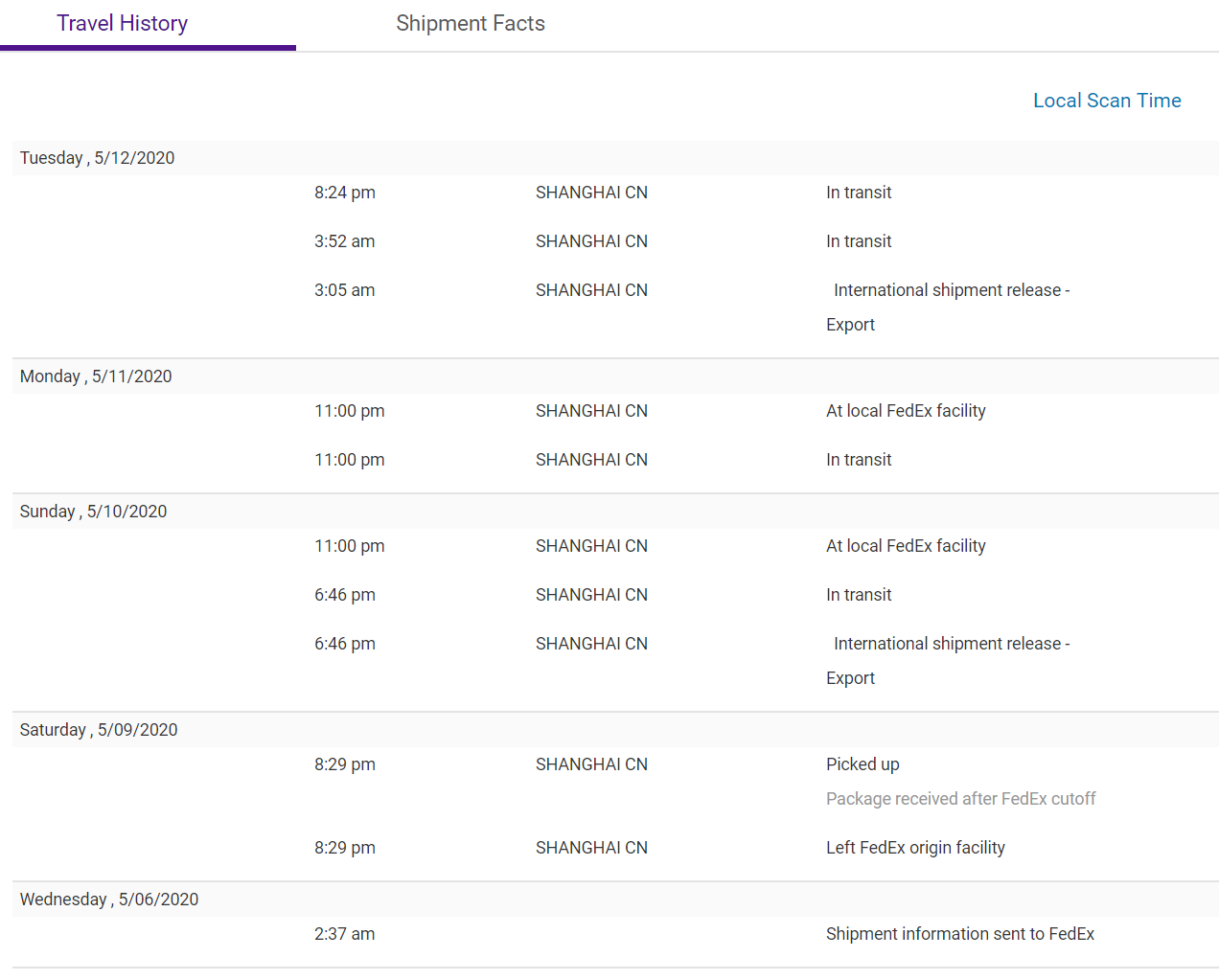Screen dimensions: 1219x980
Task: Select the Travel History tab
Action: pos(123,24)
